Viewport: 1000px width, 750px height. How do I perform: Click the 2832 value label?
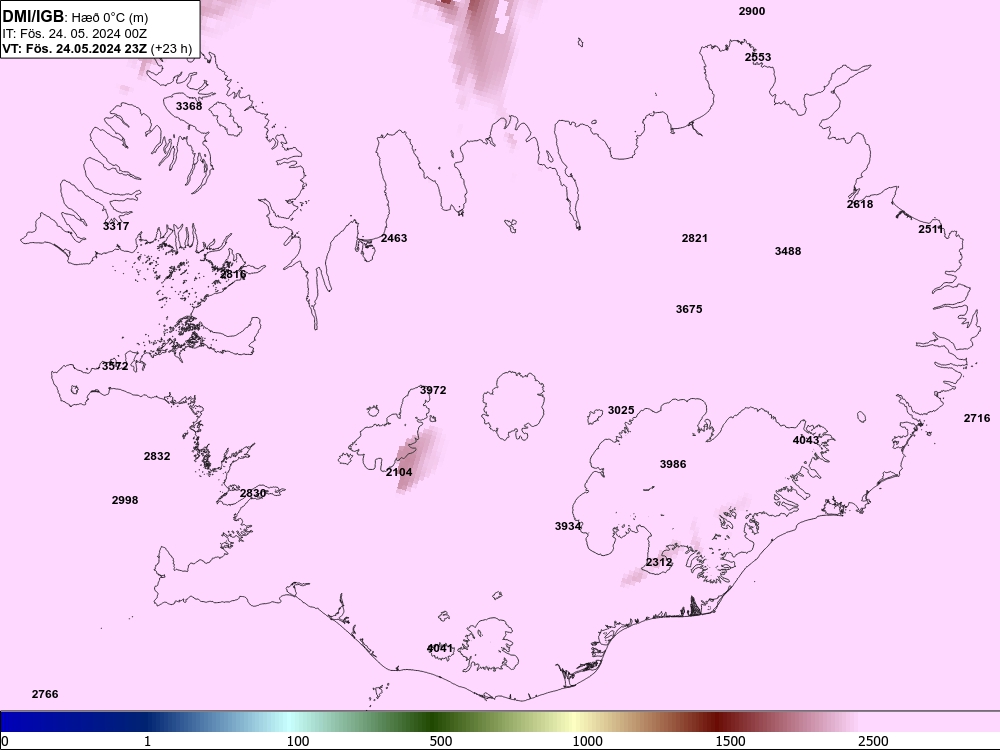coord(157,456)
